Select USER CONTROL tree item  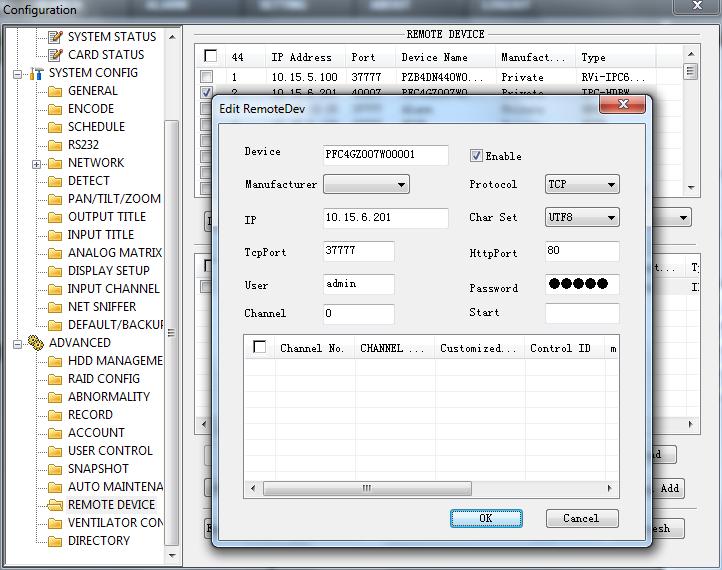coord(110,451)
